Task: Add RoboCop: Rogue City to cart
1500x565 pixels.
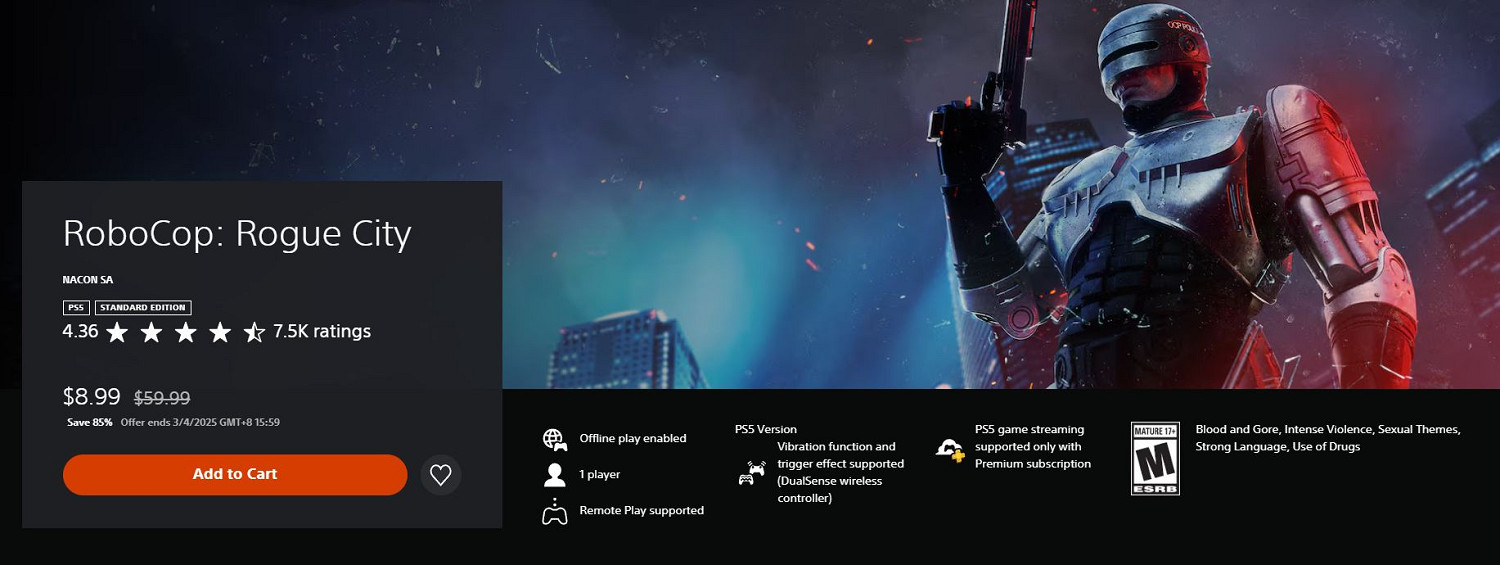Action: (235, 474)
